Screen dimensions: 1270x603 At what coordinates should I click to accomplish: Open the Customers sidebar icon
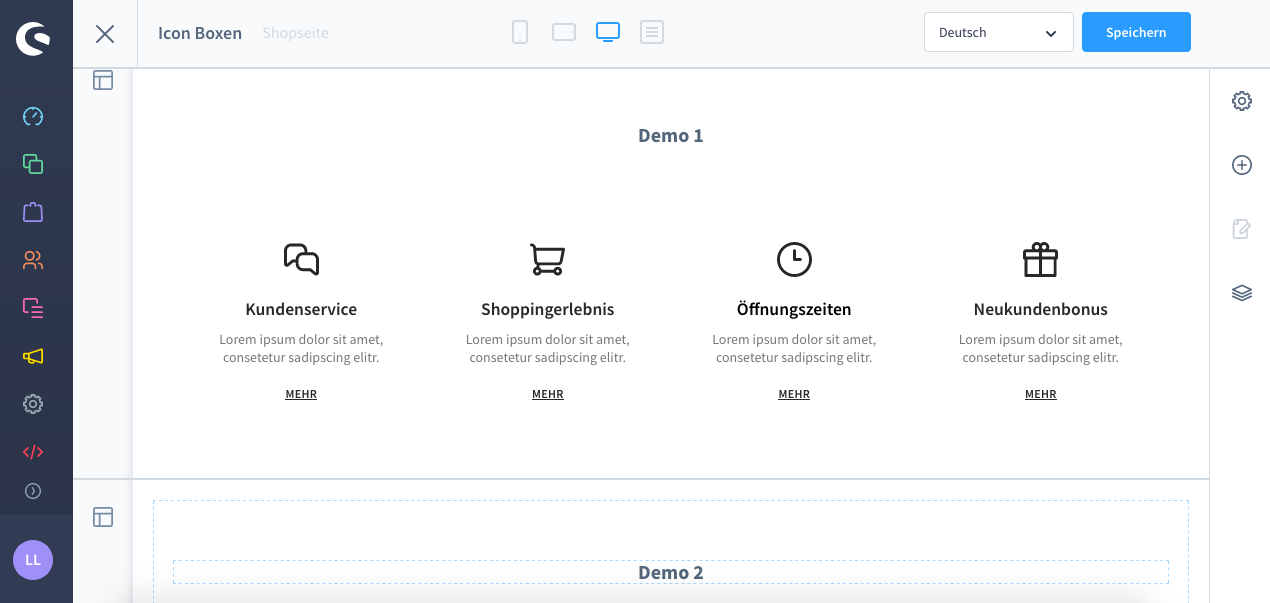tap(33, 260)
